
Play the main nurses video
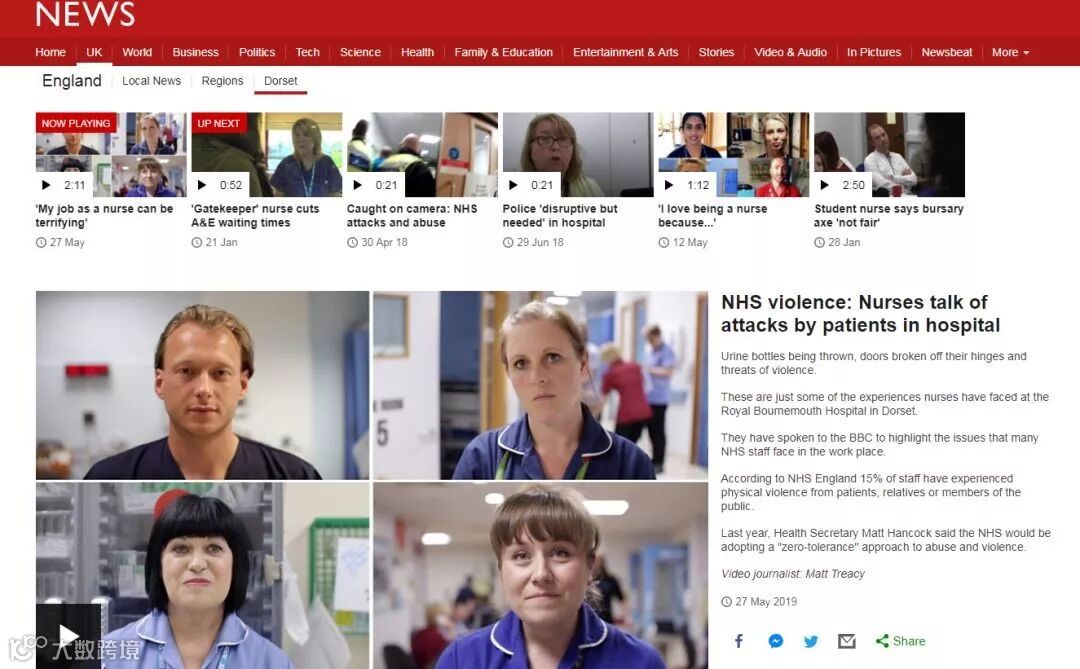68,635
